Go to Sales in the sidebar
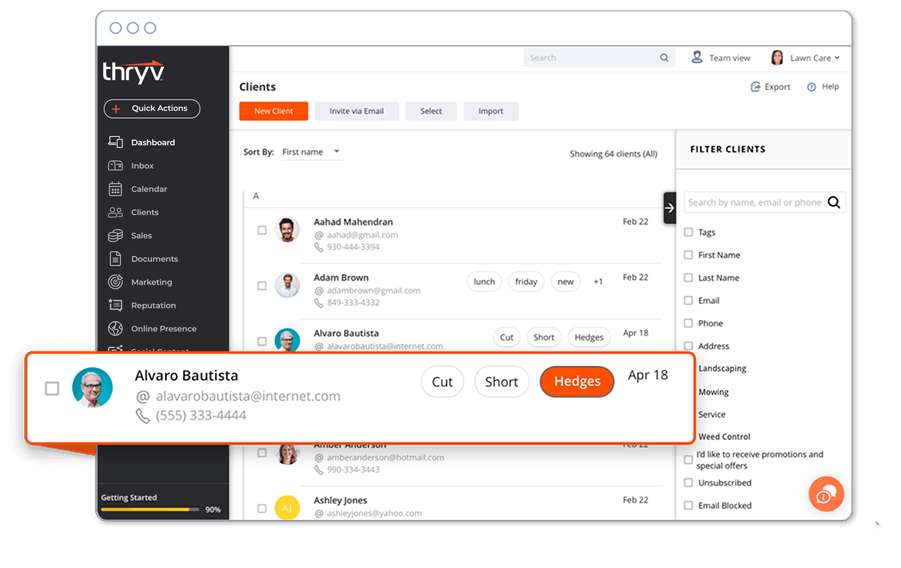Viewport: 901px width, 568px height. click(x=141, y=235)
